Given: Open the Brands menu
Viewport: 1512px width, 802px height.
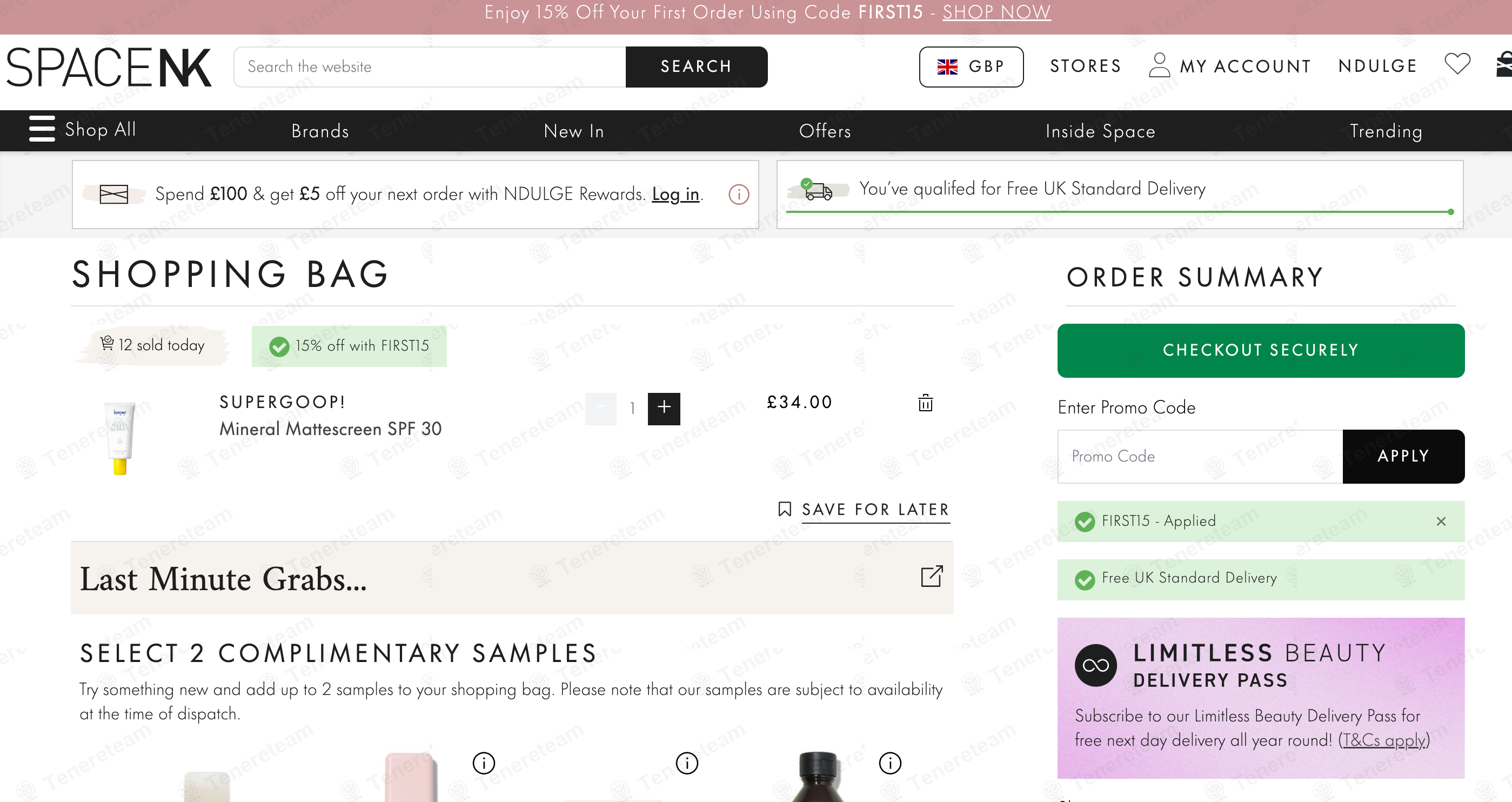Looking at the screenshot, I should coord(320,131).
